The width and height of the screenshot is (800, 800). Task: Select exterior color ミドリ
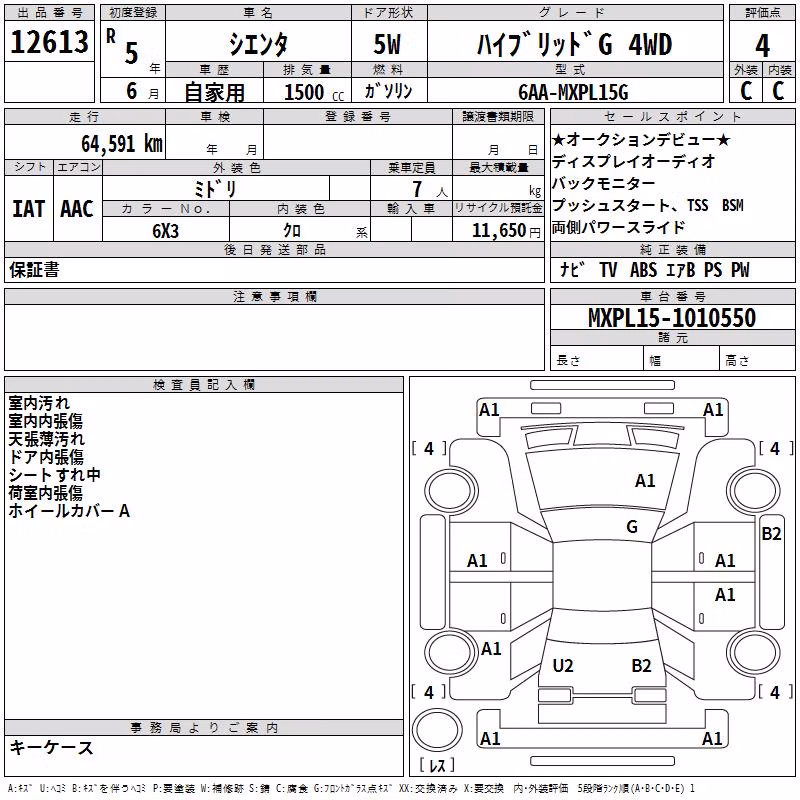(215, 189)
